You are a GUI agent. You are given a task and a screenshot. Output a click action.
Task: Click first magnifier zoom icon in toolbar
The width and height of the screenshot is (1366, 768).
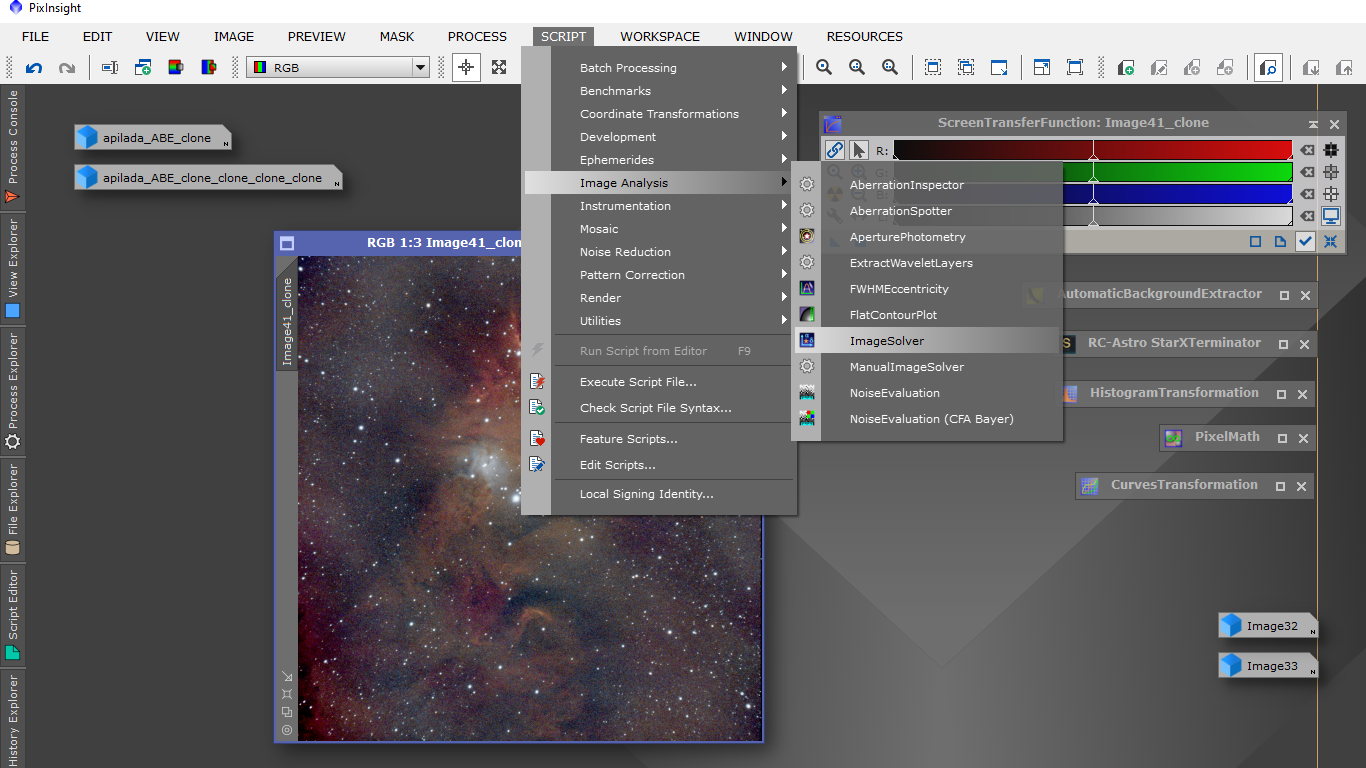coord(824,68)
